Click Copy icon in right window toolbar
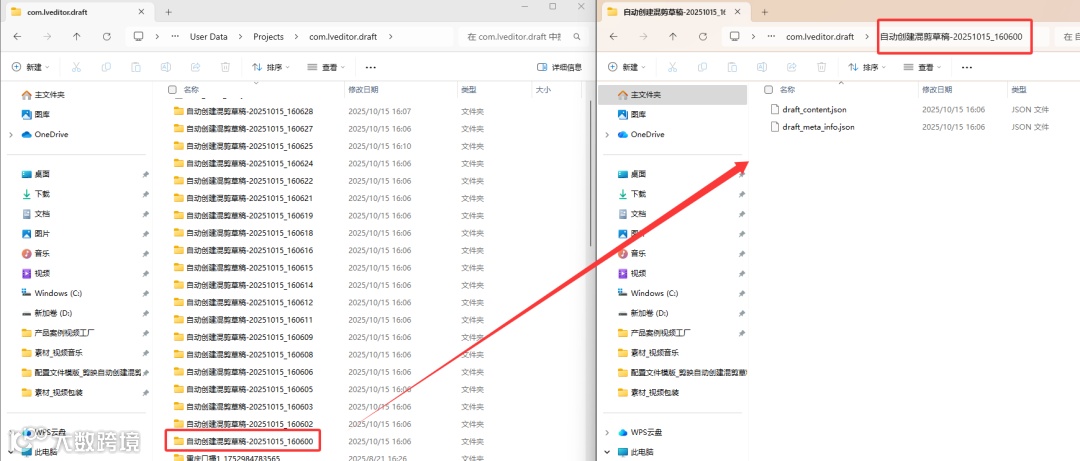This screenshot has width=1080, height=461. coord(703,67)
